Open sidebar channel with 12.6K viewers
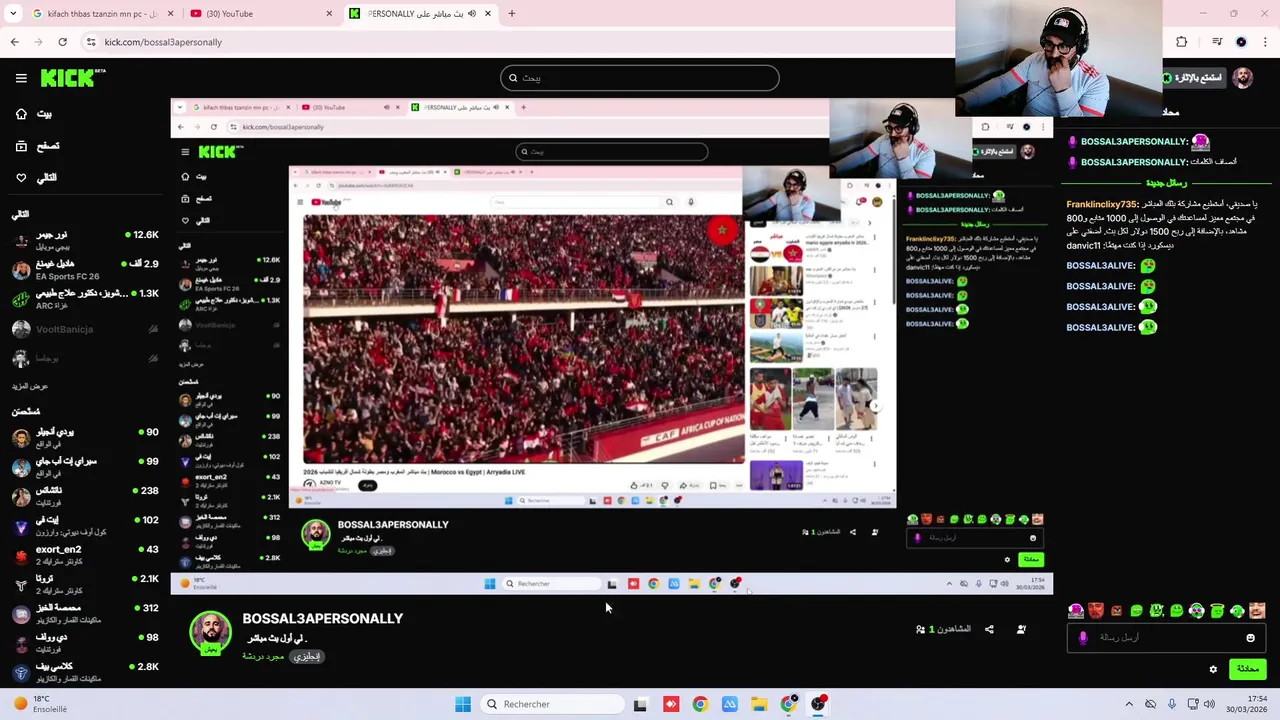The image size is (1280, 720). point(85,240)
